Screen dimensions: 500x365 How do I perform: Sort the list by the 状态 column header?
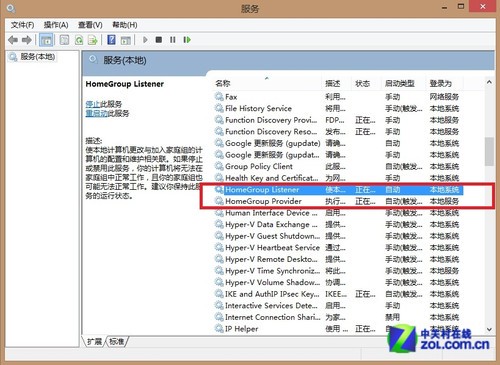click(x=365, y=83)
